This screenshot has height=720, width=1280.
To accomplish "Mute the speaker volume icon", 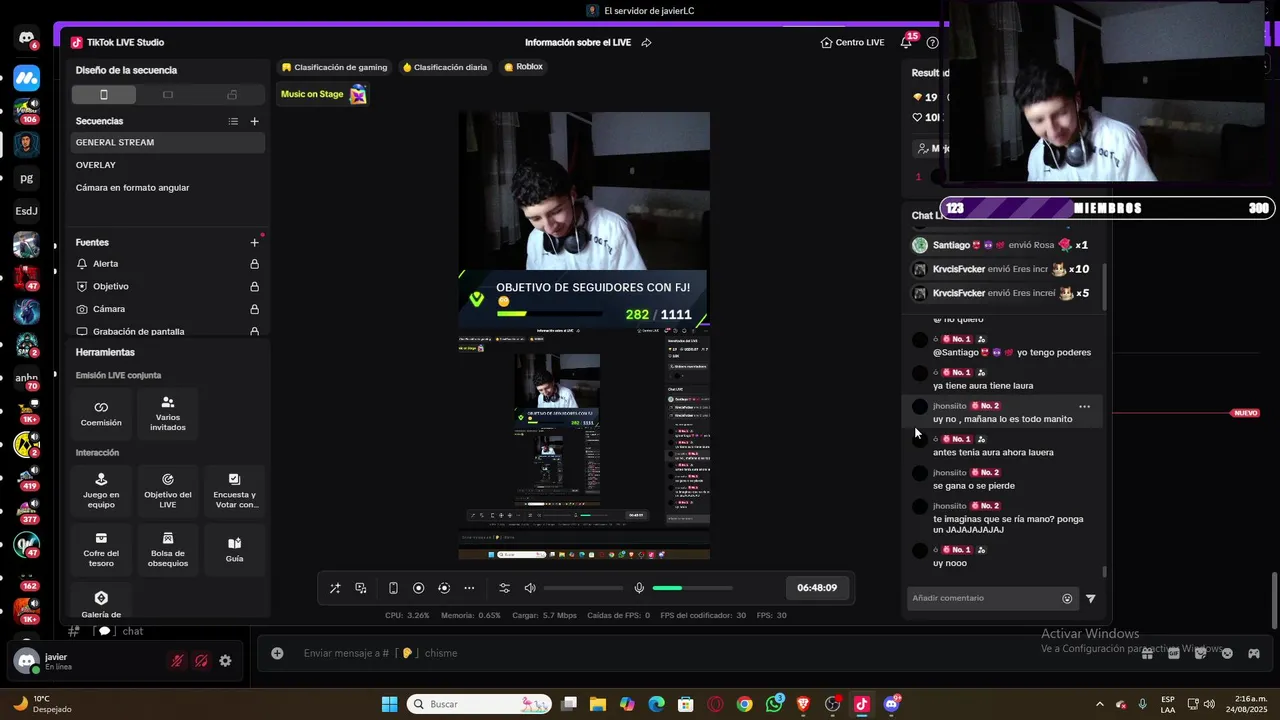I will (x=530, y=588).
